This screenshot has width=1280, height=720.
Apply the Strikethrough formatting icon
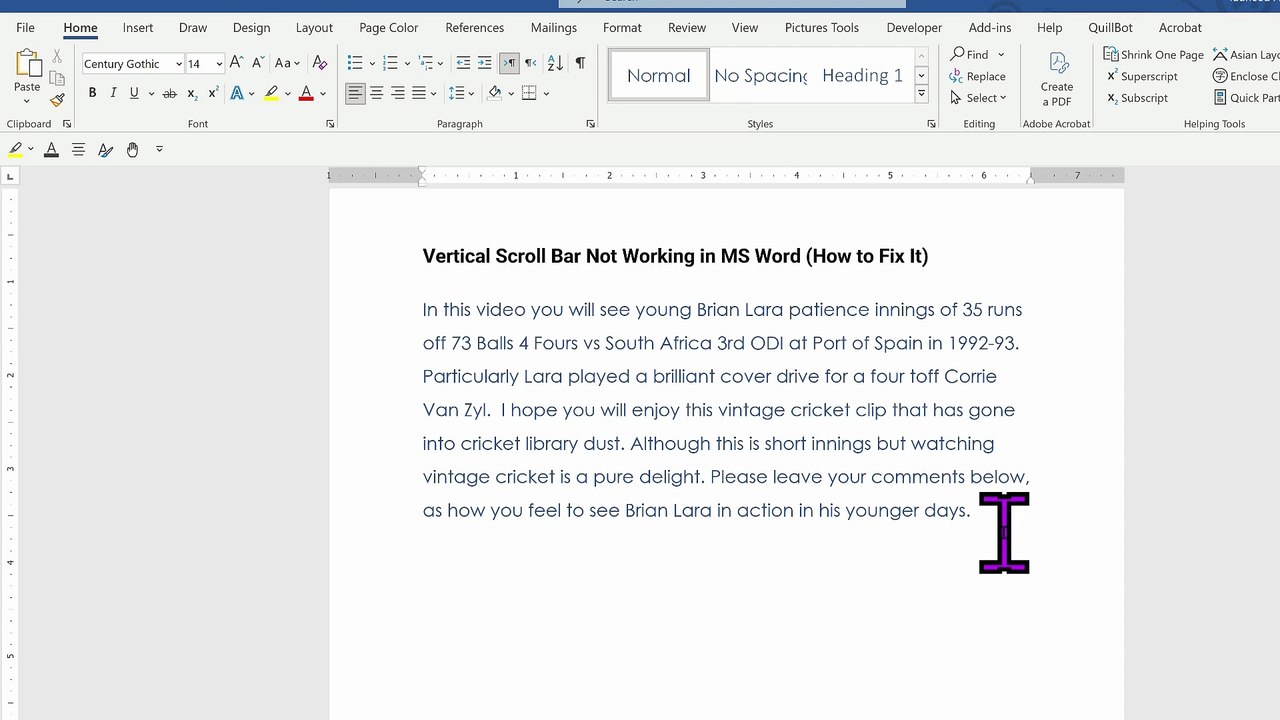pos(169,94)
